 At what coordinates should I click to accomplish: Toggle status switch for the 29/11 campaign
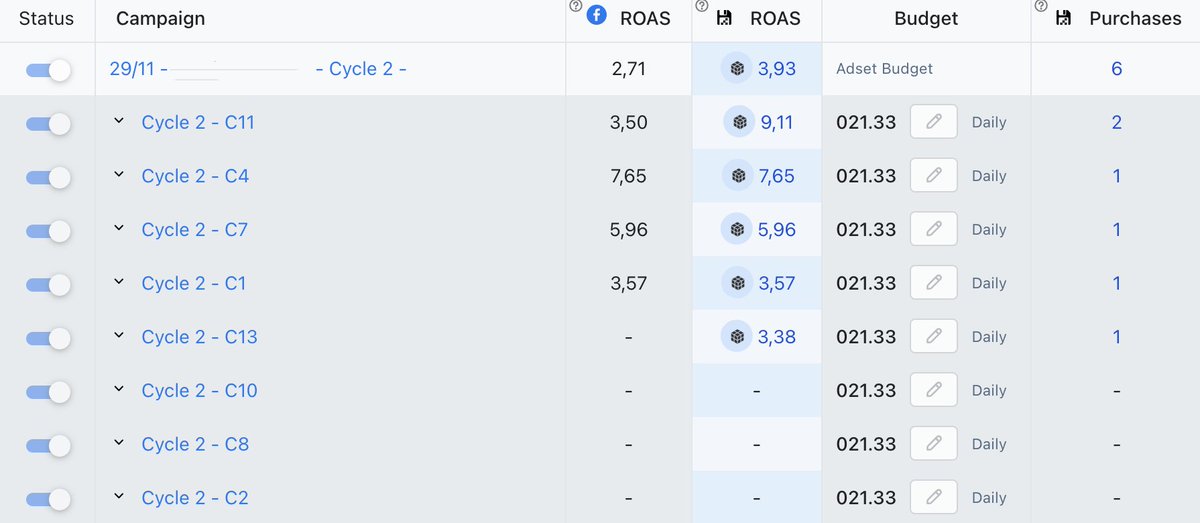48,69
